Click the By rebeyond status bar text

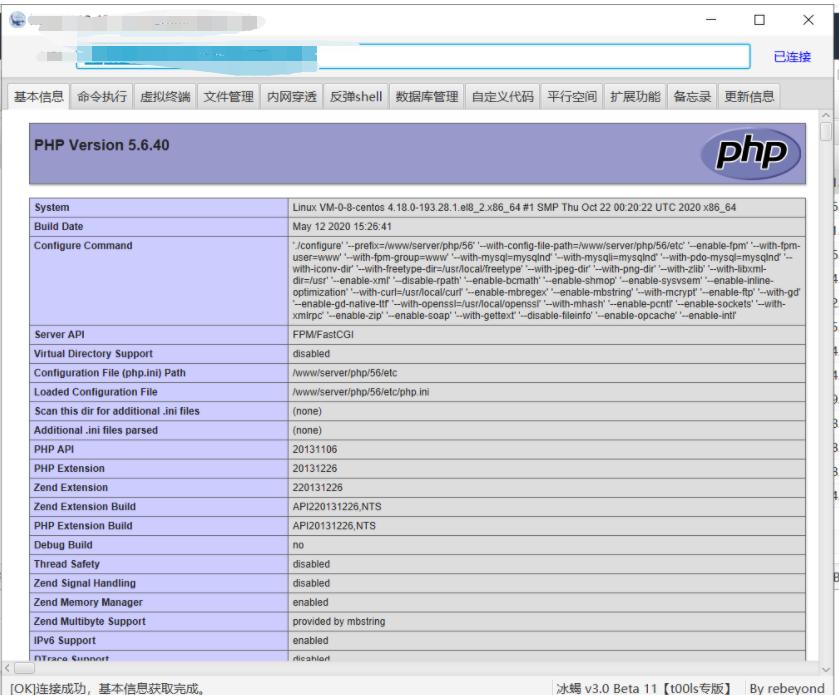point(787,688)
